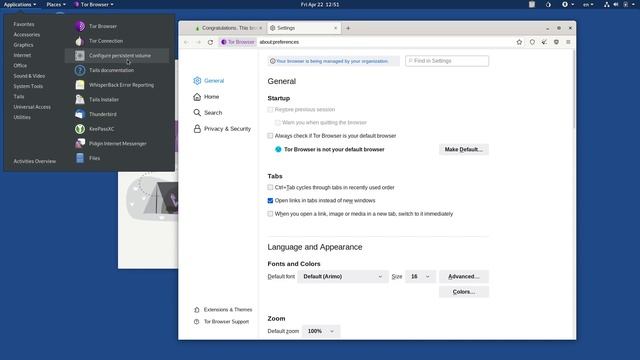Toggle Restore previous session checkbox

pyautogui.click(x=270, y=109)
